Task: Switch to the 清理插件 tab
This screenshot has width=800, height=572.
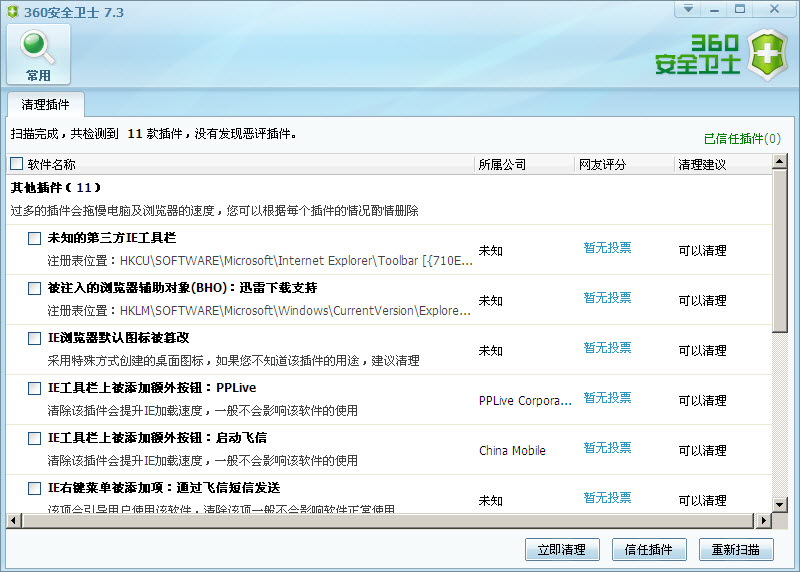Action: [46, 104]
